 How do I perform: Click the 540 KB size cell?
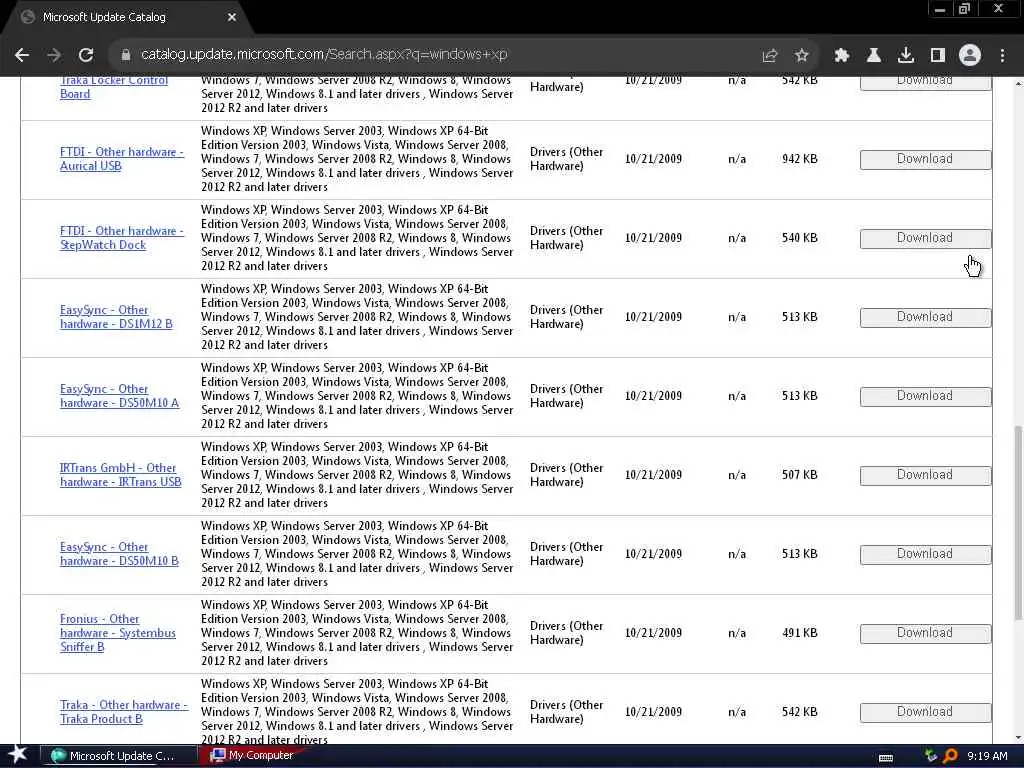click(x=799, y=238)
